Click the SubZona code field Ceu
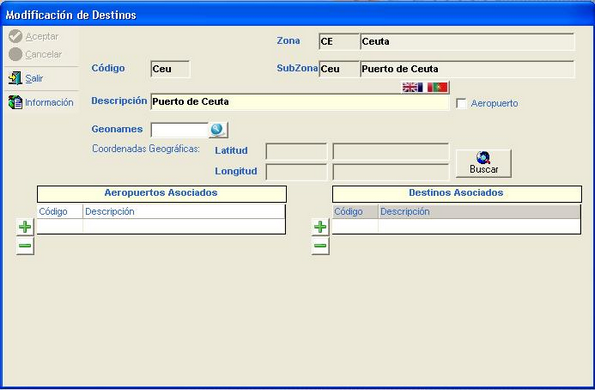The height and width of the screenshot is (390, 595). pyautogui.click(x=339, y=69)
